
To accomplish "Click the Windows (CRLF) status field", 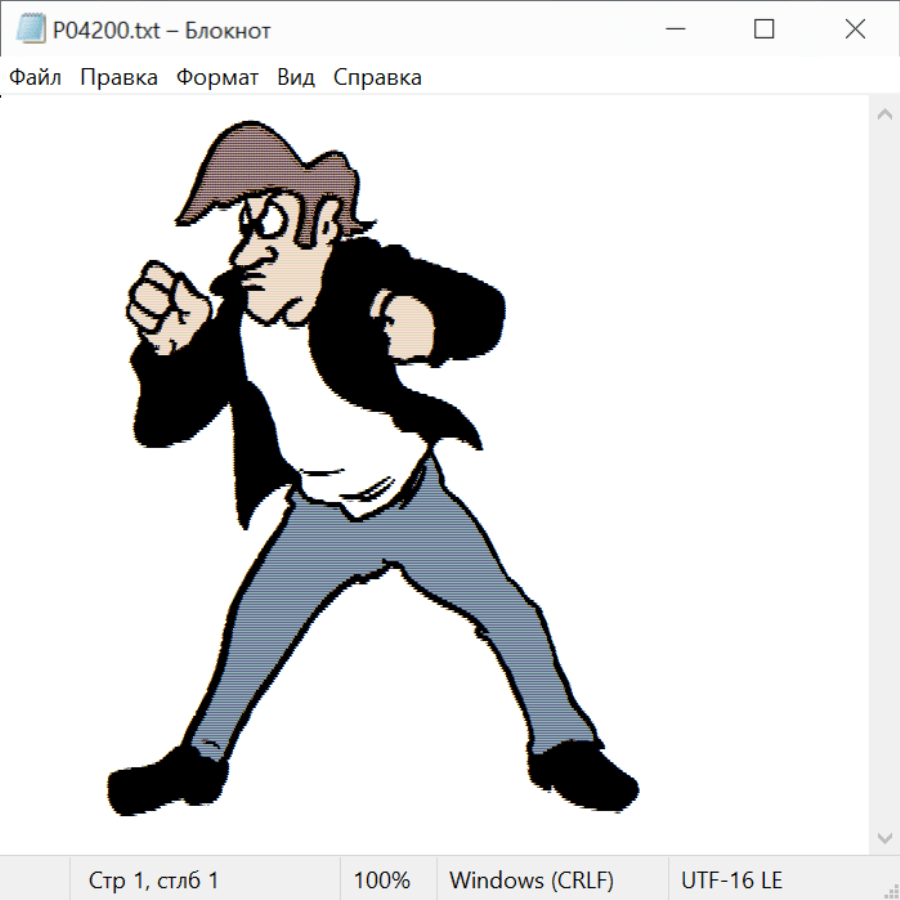I will point(531,880).
